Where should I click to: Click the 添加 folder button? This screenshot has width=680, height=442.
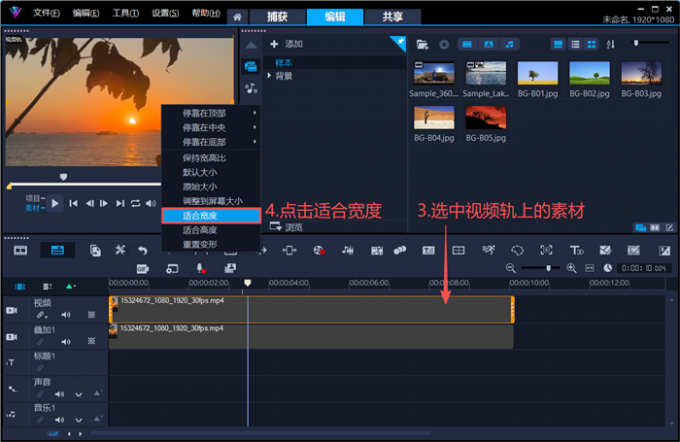(286, 44)
